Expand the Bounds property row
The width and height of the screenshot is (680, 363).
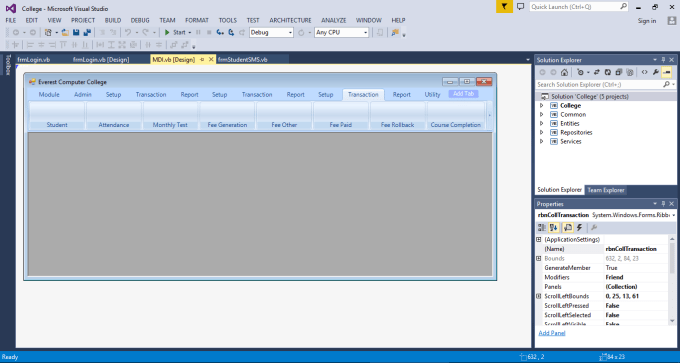tap(539, 258)
